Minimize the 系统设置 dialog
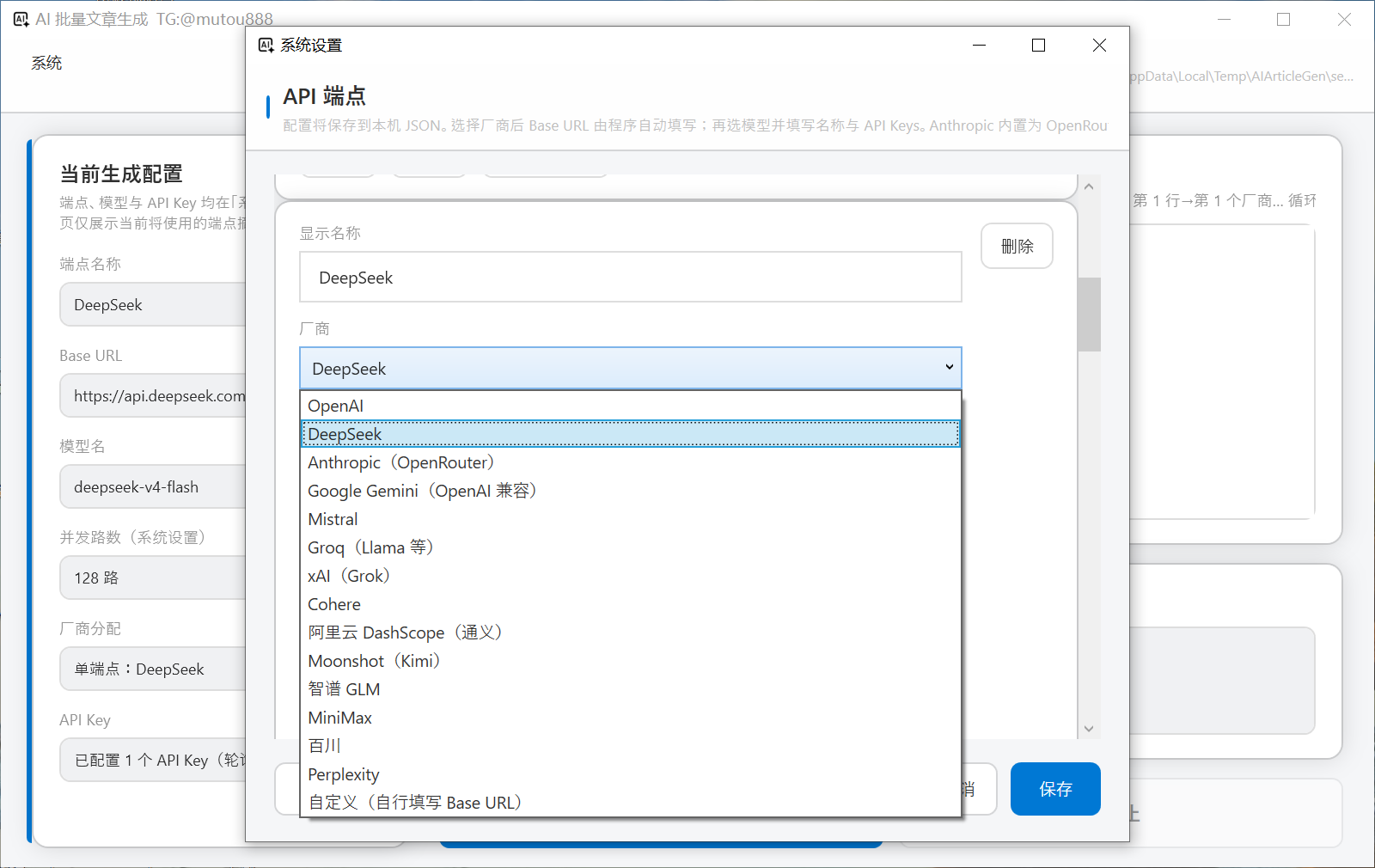The image size is (1375, 868). coord(979,45)
